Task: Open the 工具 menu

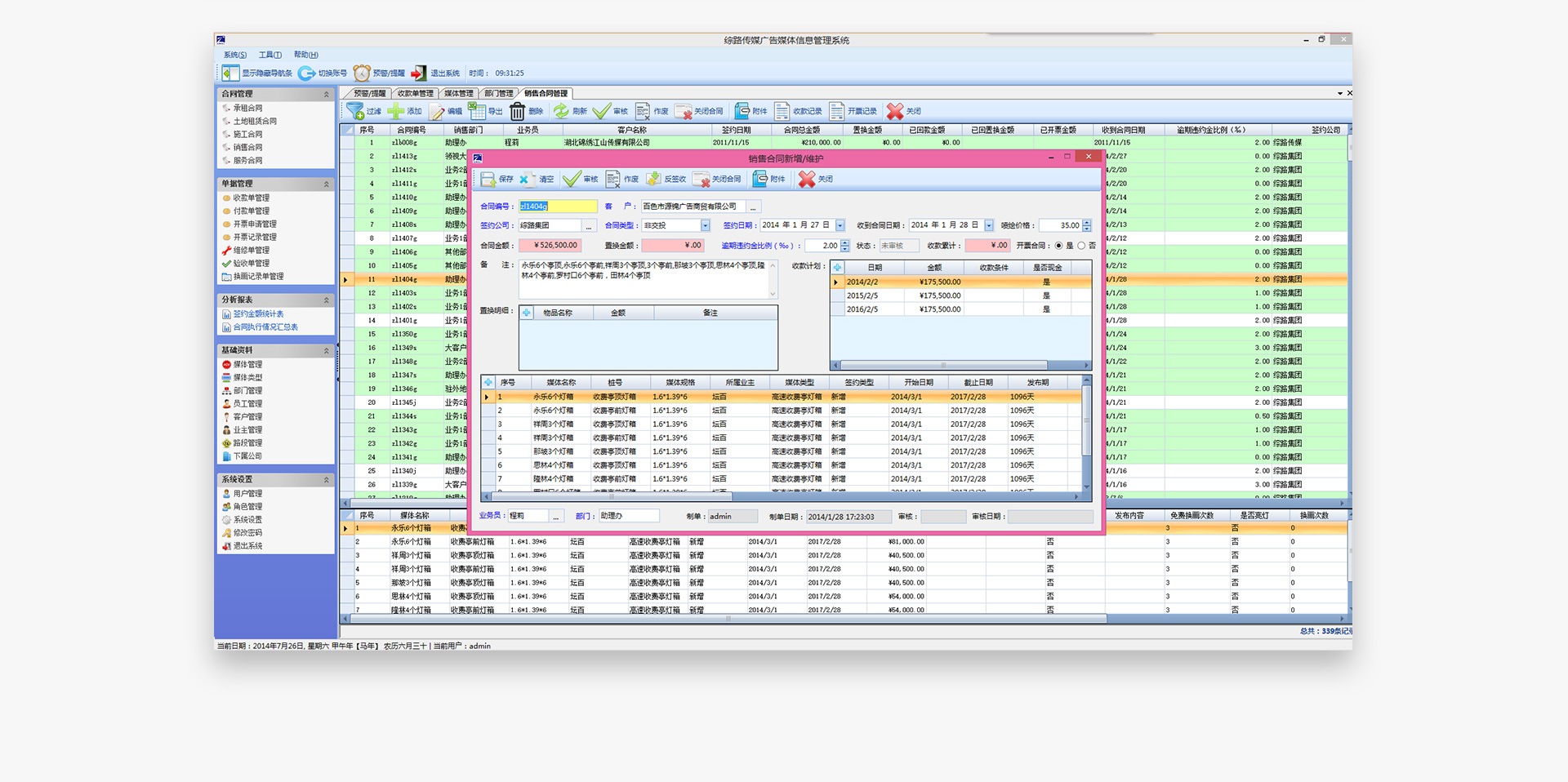Action: pos(269,56)
